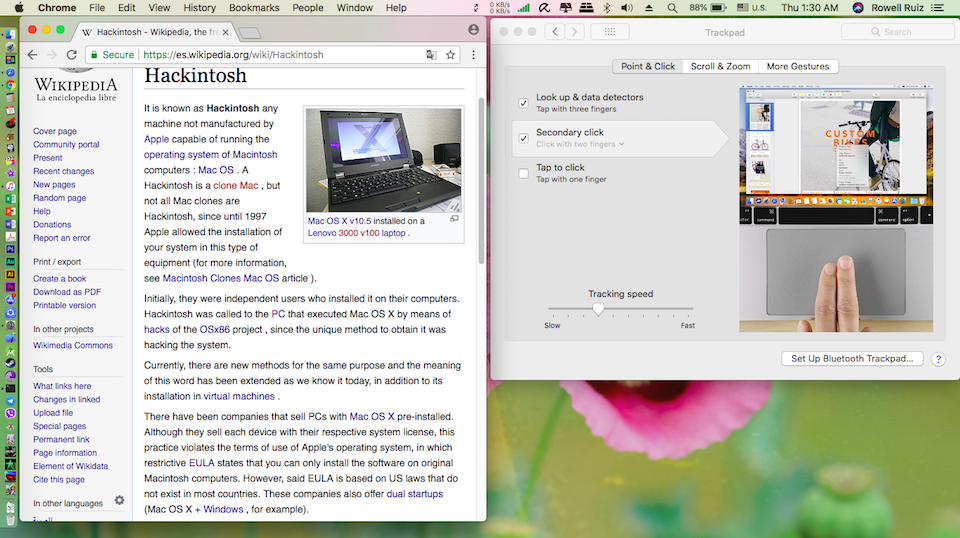The height and width of the screenshot is (538, 960).
Task: Switch to the Point & Click tab
Action: click(x=648, y=66)
